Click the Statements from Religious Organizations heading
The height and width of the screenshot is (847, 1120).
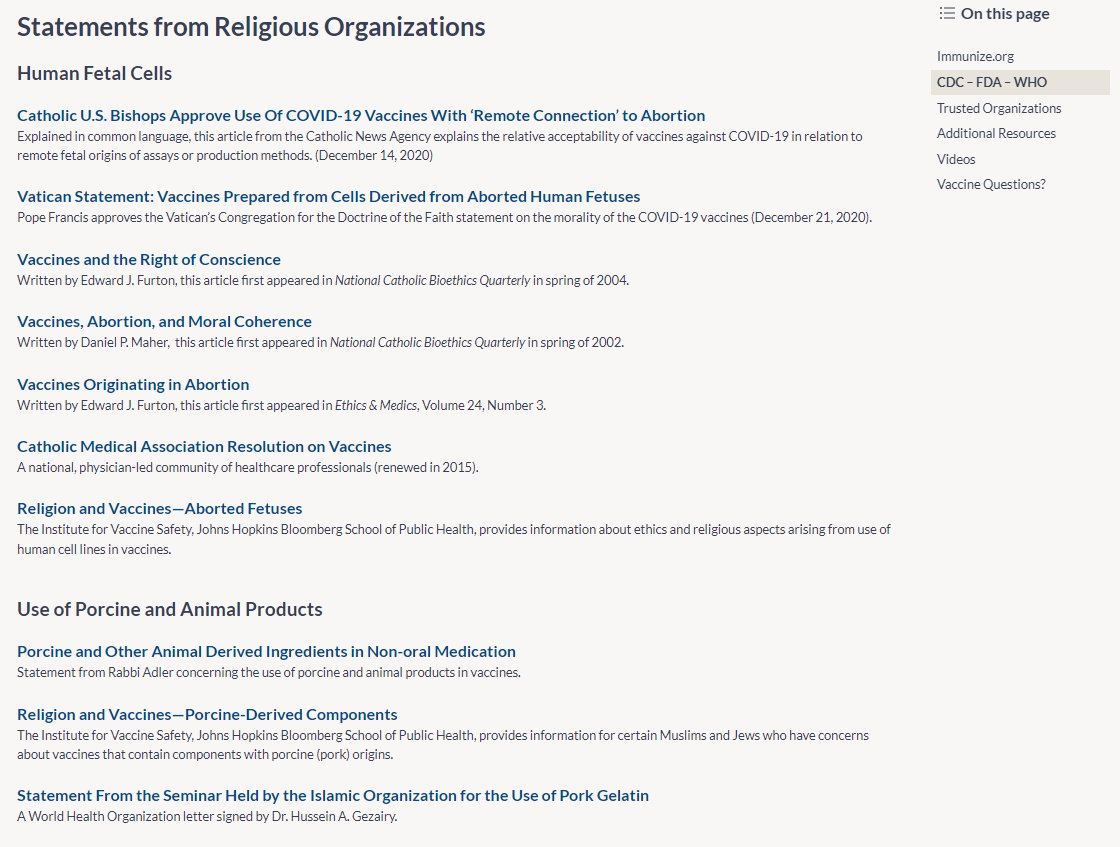[x=251, y=27]
